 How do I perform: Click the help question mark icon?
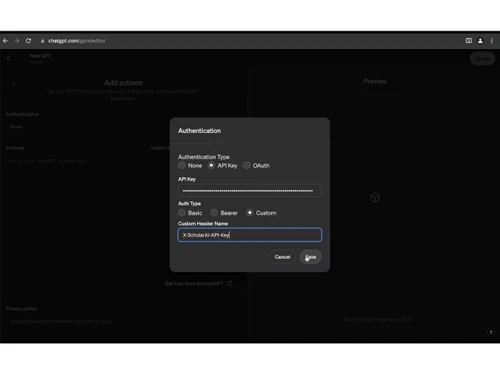pos(491,332)
